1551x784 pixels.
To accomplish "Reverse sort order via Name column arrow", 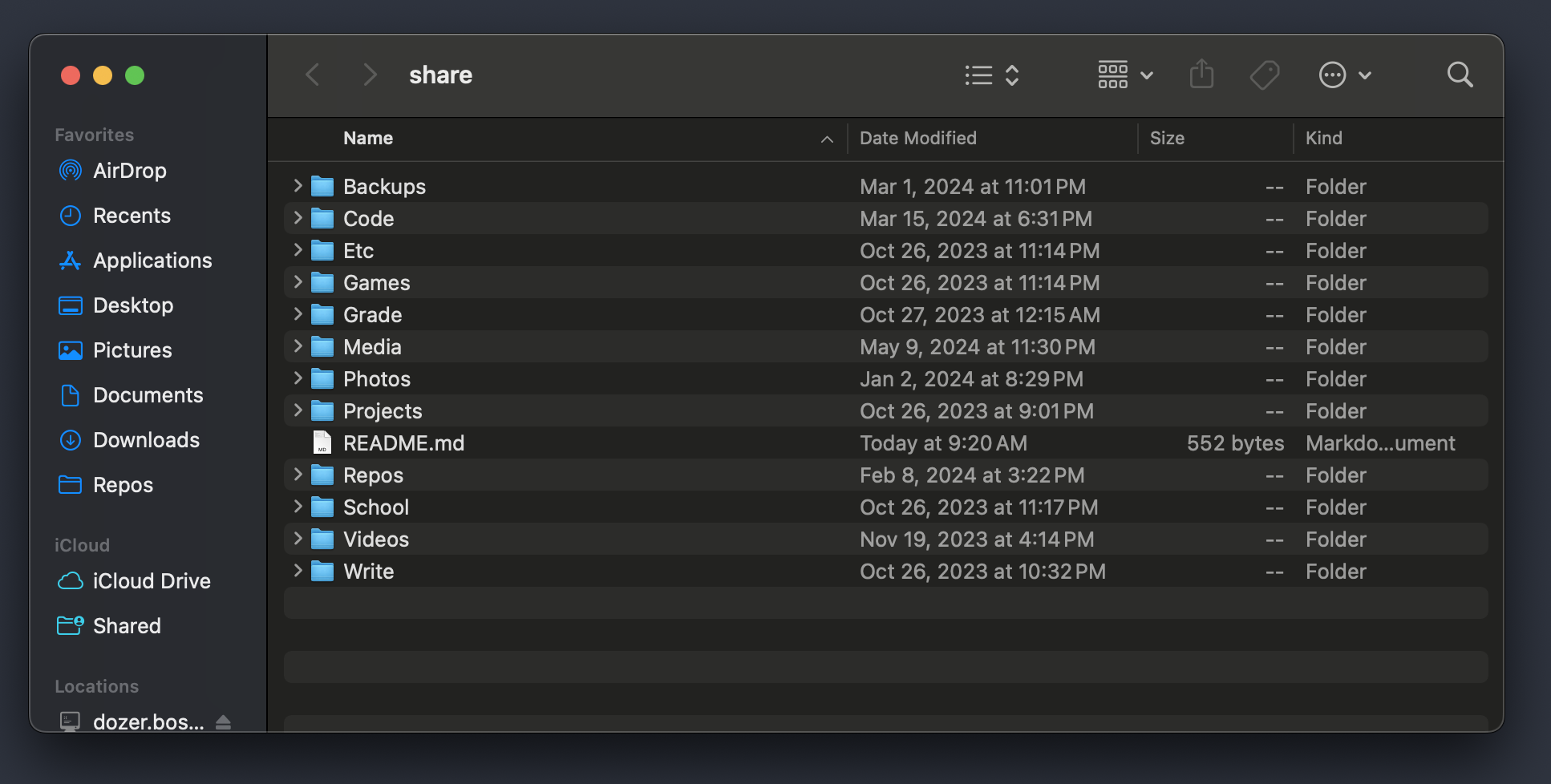I will point(827,139).
